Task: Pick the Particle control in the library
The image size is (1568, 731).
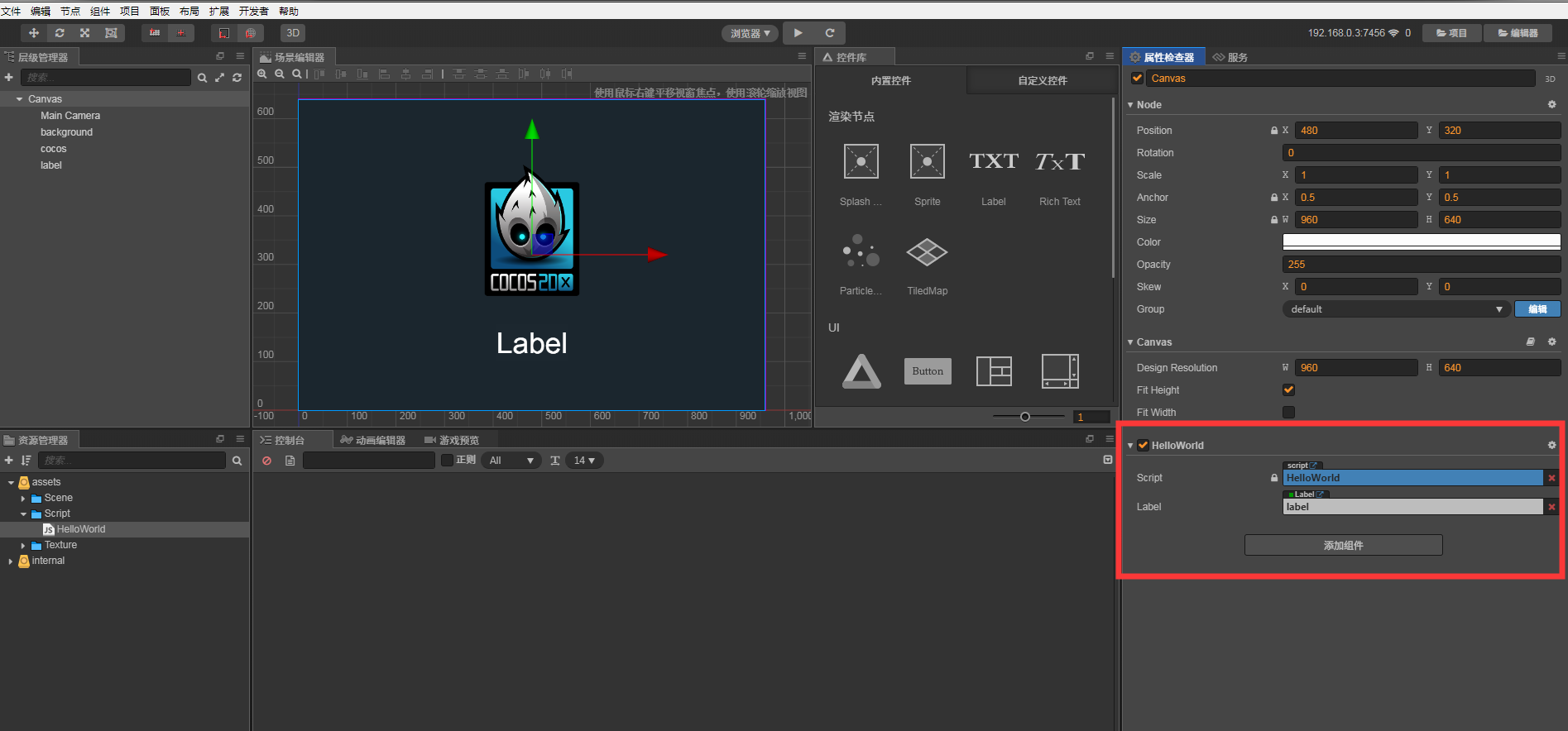Action: pos(861,251)
